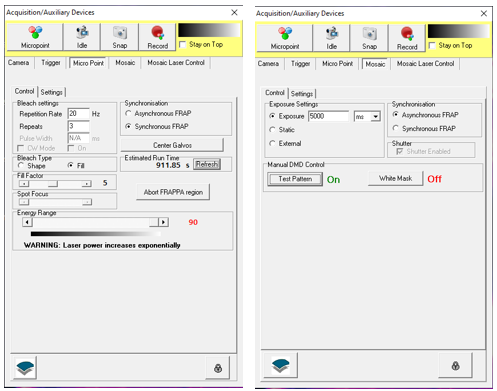This screenshot has width=497, height=391.
Task: Click the Snap camera icon in the right window
Action: tap(370, 34)
